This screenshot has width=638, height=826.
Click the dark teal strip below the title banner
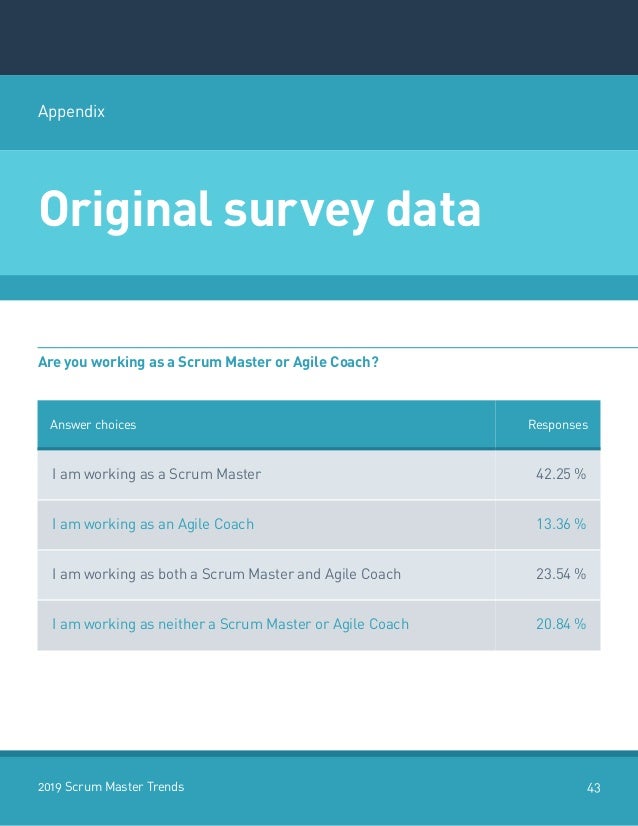tap(319, 288)
